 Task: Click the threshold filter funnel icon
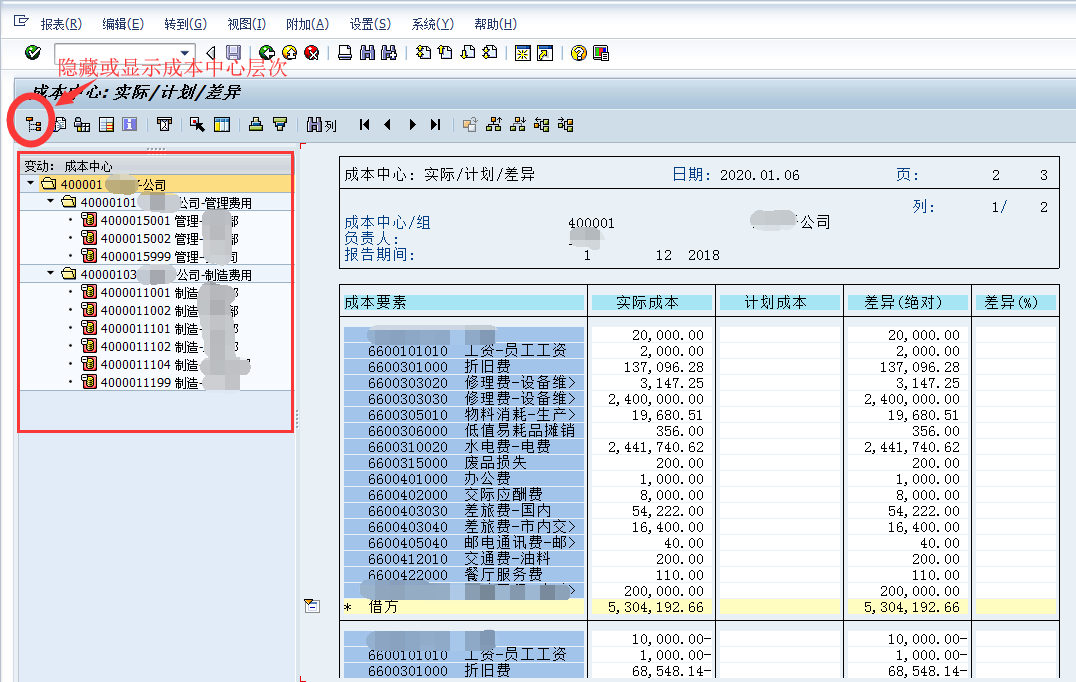pos(164,124)
